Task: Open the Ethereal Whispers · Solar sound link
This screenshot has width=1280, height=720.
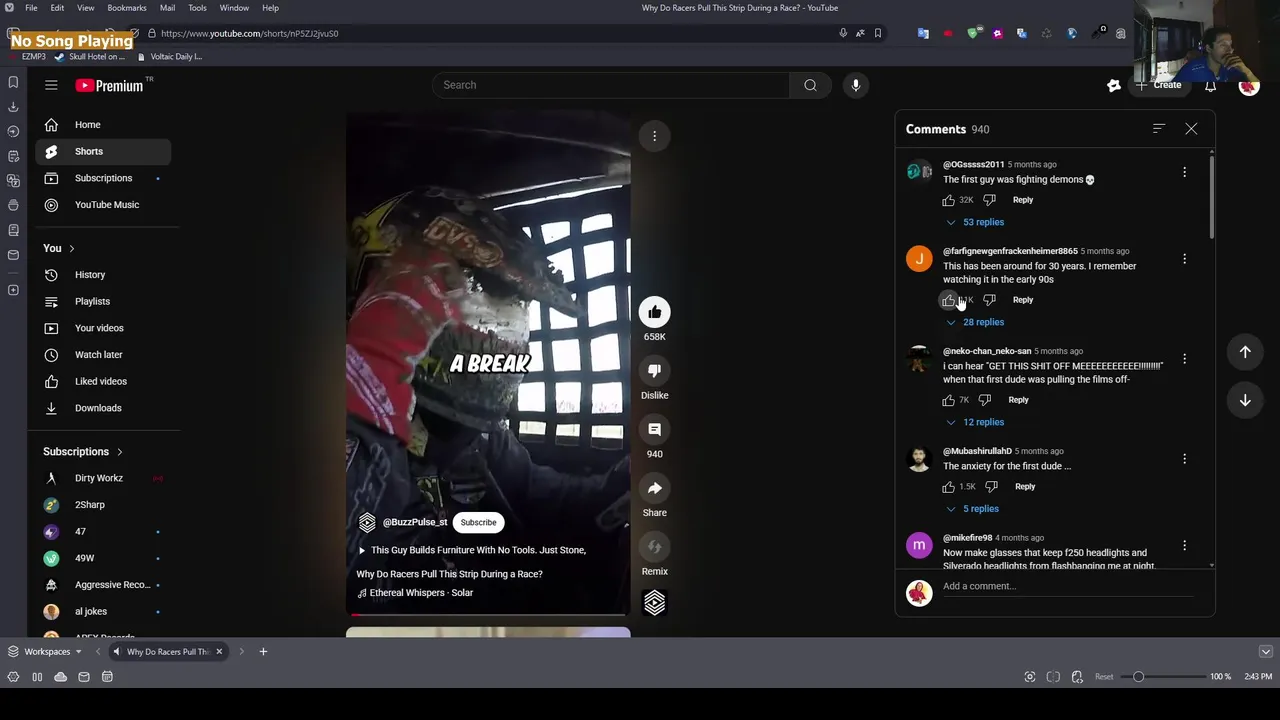Action: pos(421,593)
